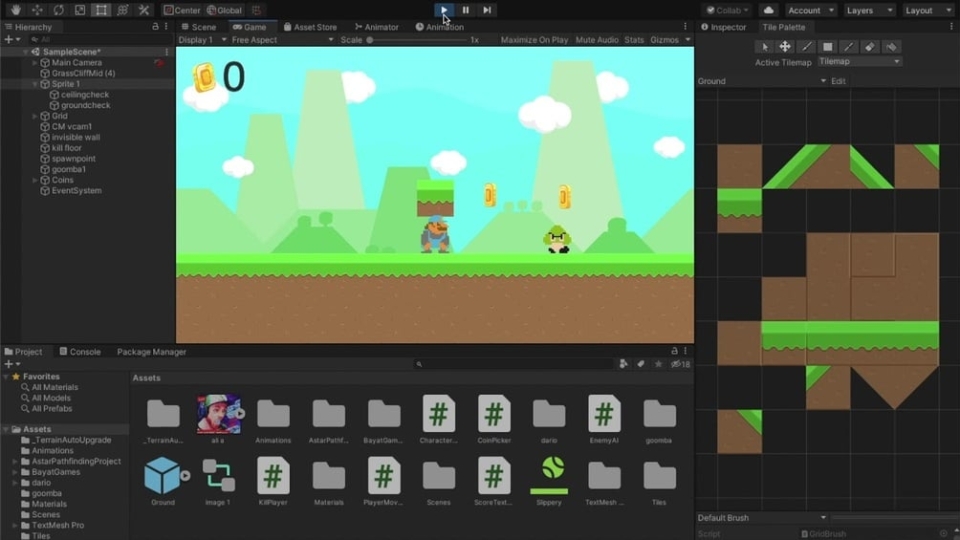Screen dimensions: 960x540
Task: Open Layout dropdown
Action: pyautogui.click(x=929, y=10)
